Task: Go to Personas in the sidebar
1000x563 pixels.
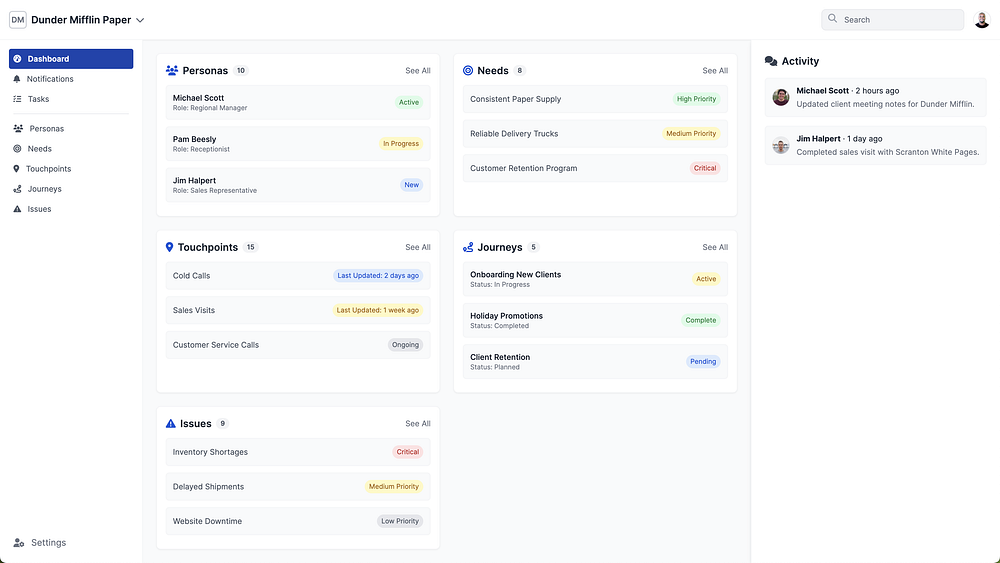Action: (71, 129)
